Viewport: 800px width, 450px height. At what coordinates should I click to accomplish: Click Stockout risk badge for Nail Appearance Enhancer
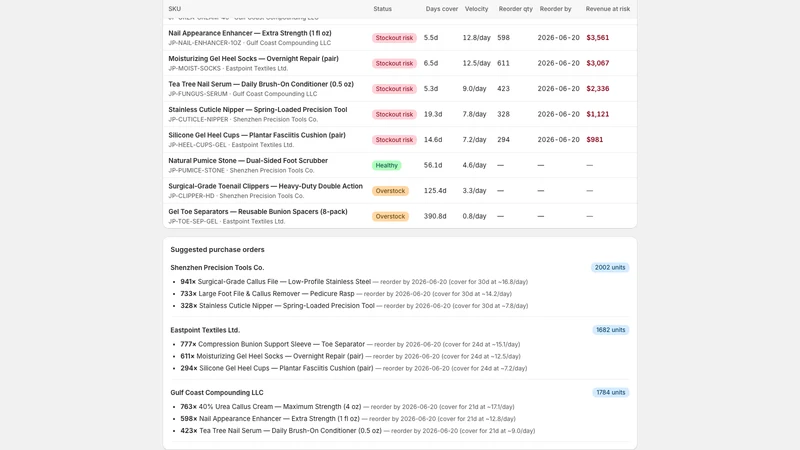[x=394, y=38]
